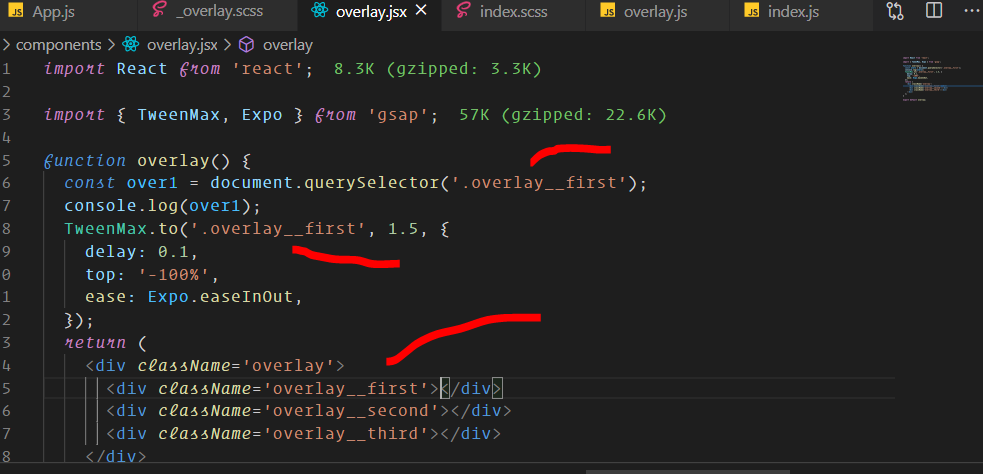Click the JS icon on App.js tab
This screenshot has height=474, width=983.
(x=17, y=11)
